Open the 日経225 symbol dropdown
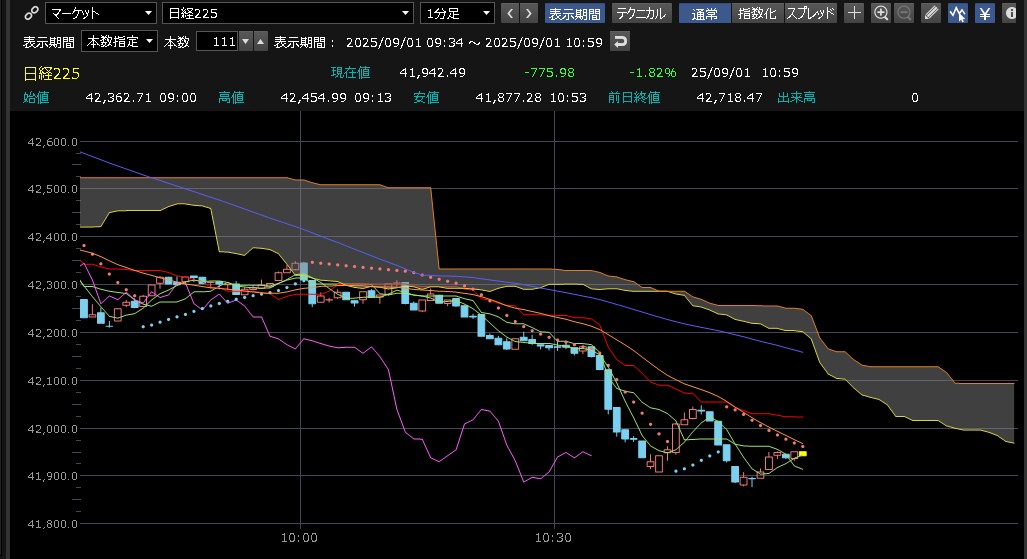The image size is (1027, 559). tap(288, 13)
